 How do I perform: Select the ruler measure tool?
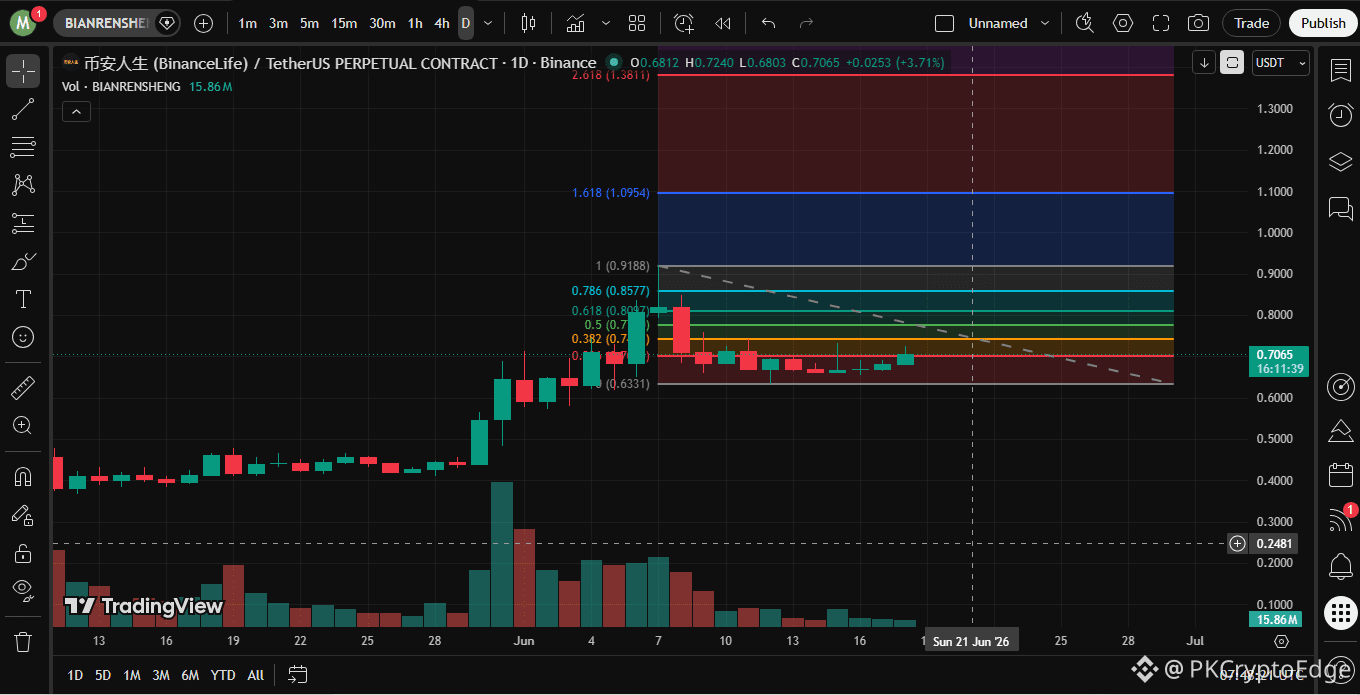click(23, 387)
